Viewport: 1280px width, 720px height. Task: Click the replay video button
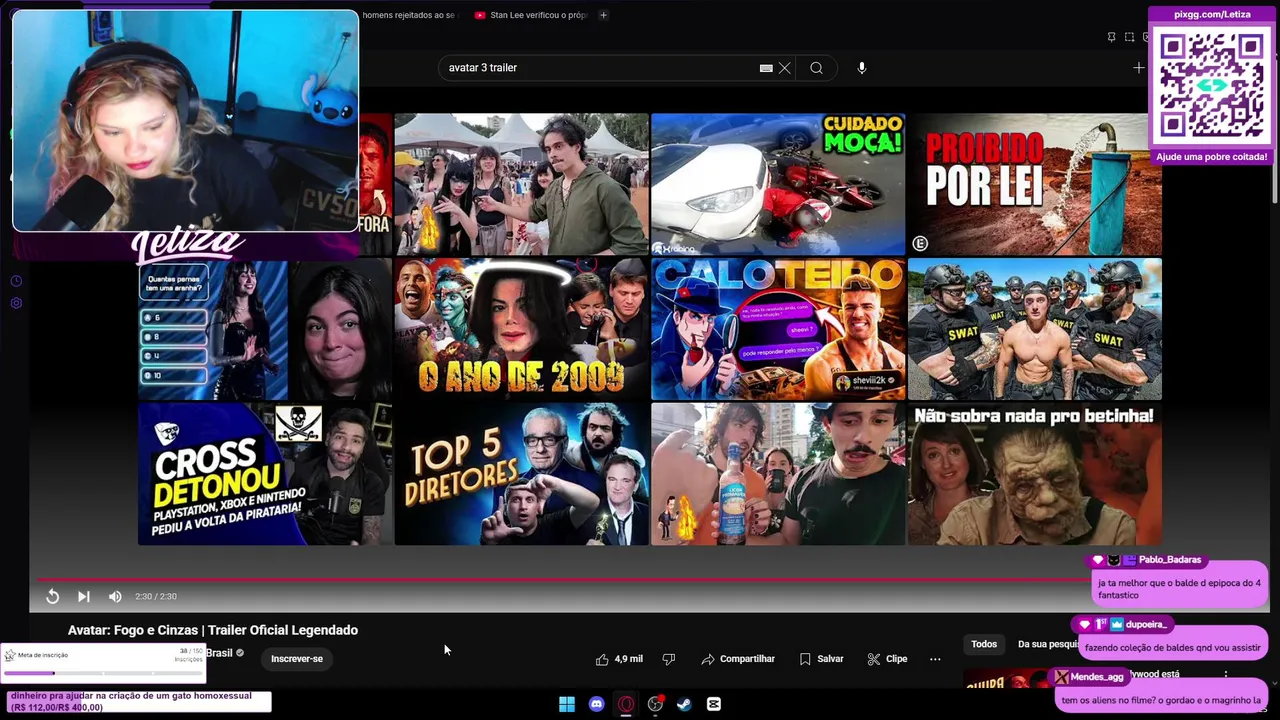click(x=52, y=596)
